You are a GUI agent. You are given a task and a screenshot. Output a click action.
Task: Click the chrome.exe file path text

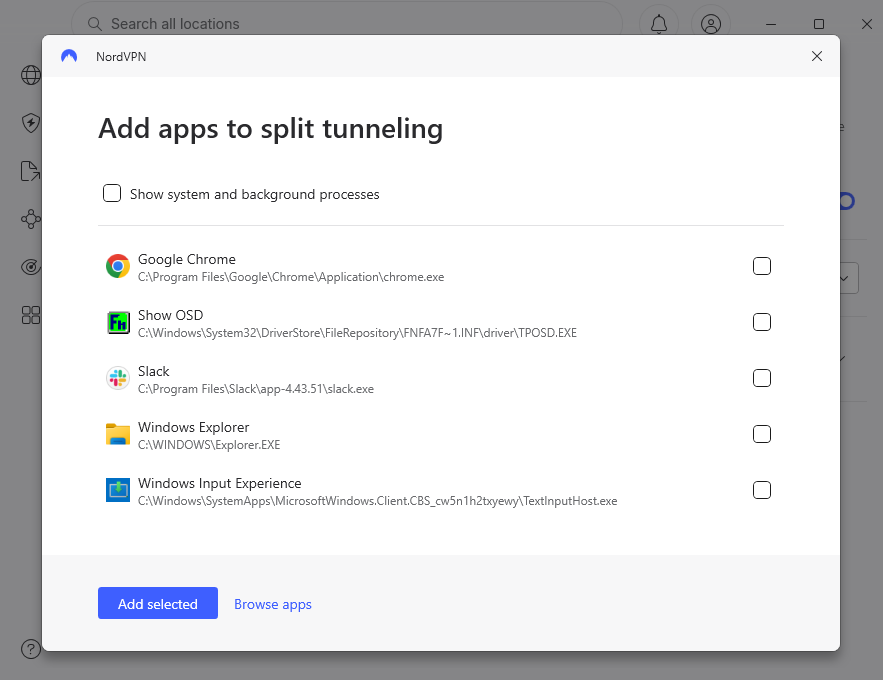291,277
